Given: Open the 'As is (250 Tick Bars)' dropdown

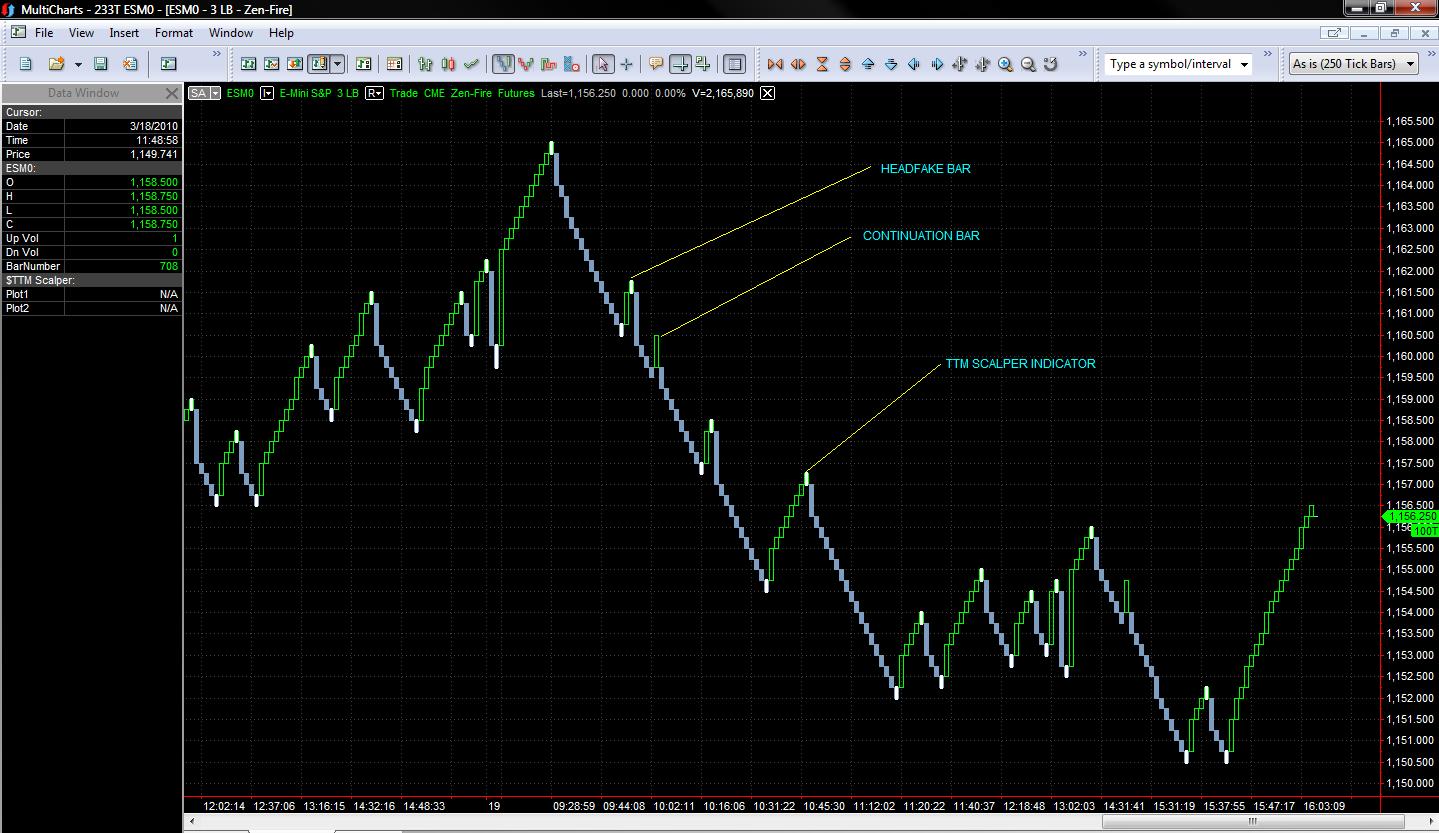Looking at the screenshot, I should point(1354,64).
